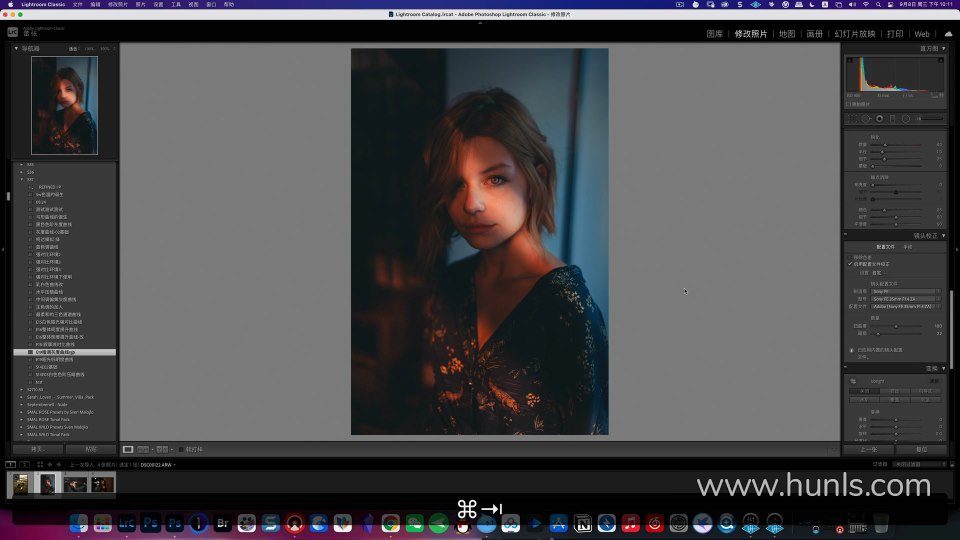Expand the SMAL ROSE Tonal Pack preset folder
This screenshot has width=960, height=540.
pyautogui.click(x=22, y=419)
